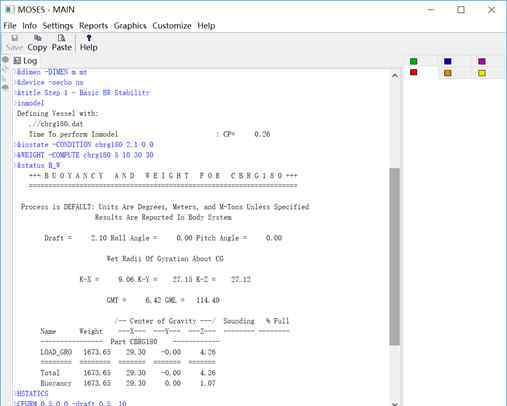The image size is (507, 406).
Task: Click 'Results Are Reported In Body System'
Action: click(x=163, y=217)
